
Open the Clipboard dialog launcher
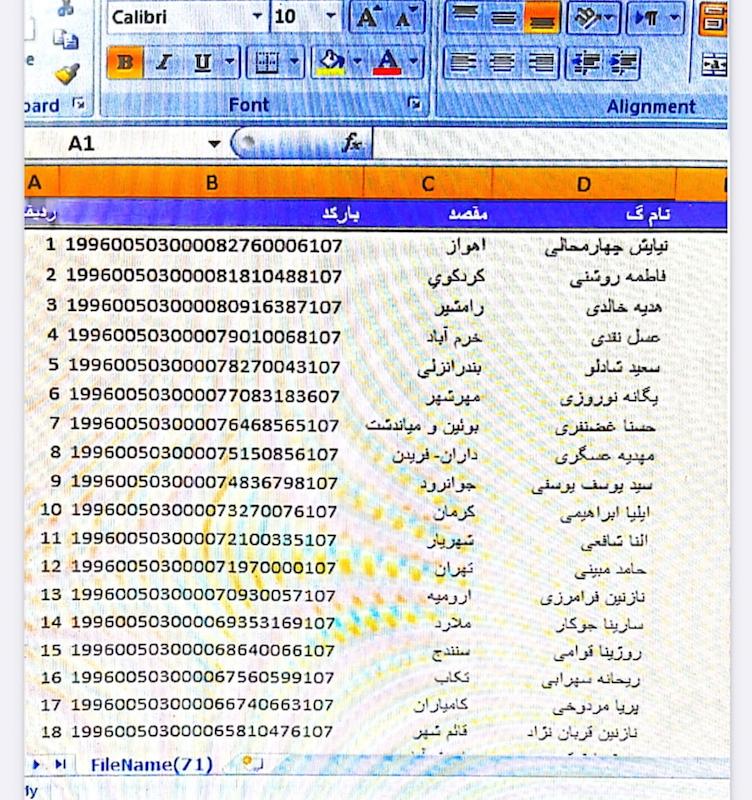(79, 104)
